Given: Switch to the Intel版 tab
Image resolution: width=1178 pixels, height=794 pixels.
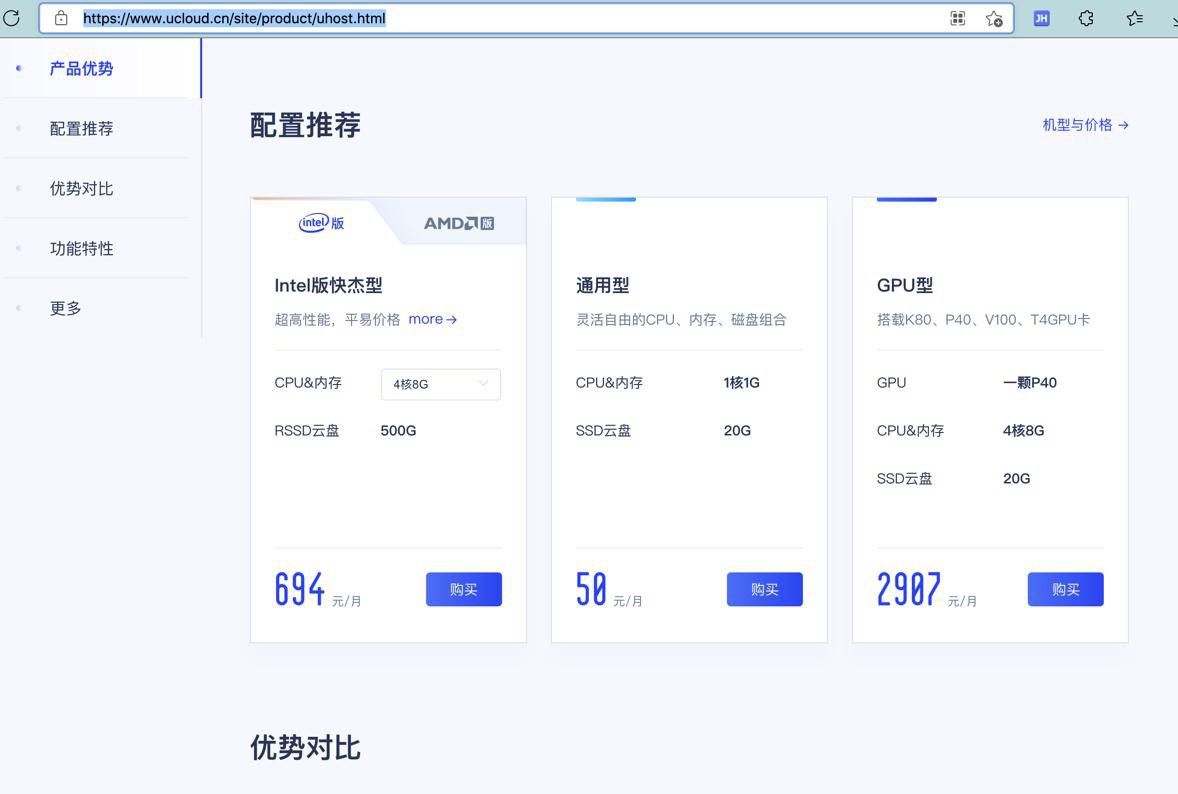Looking at the screenshot, I should tap(322, 223).
